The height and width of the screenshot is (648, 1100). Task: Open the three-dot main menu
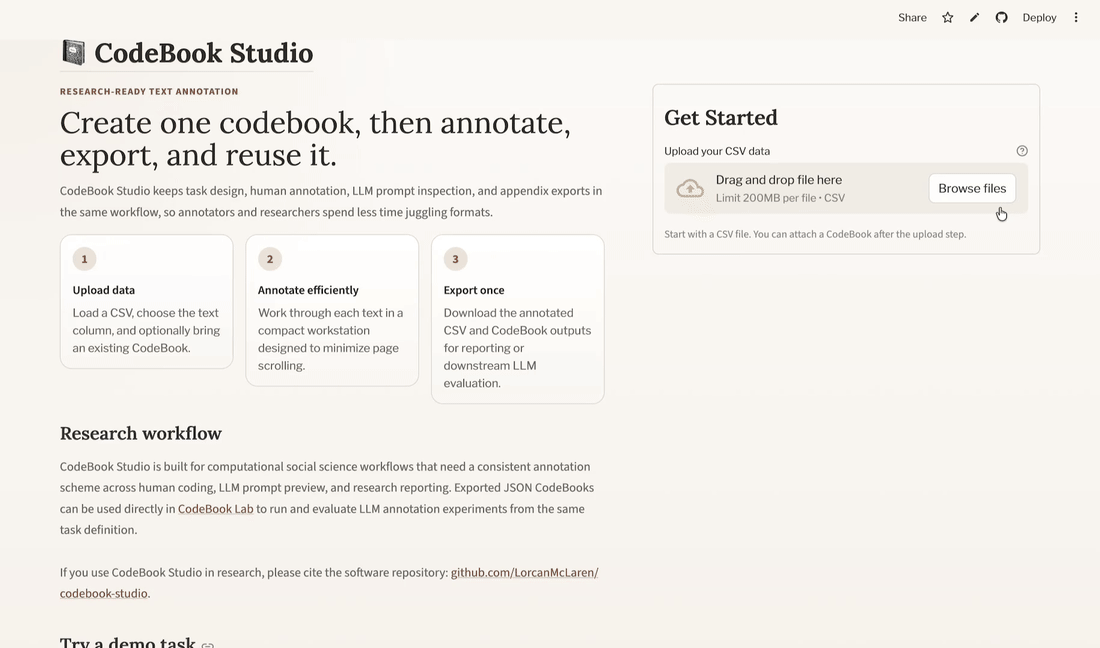pos(1076,18)
